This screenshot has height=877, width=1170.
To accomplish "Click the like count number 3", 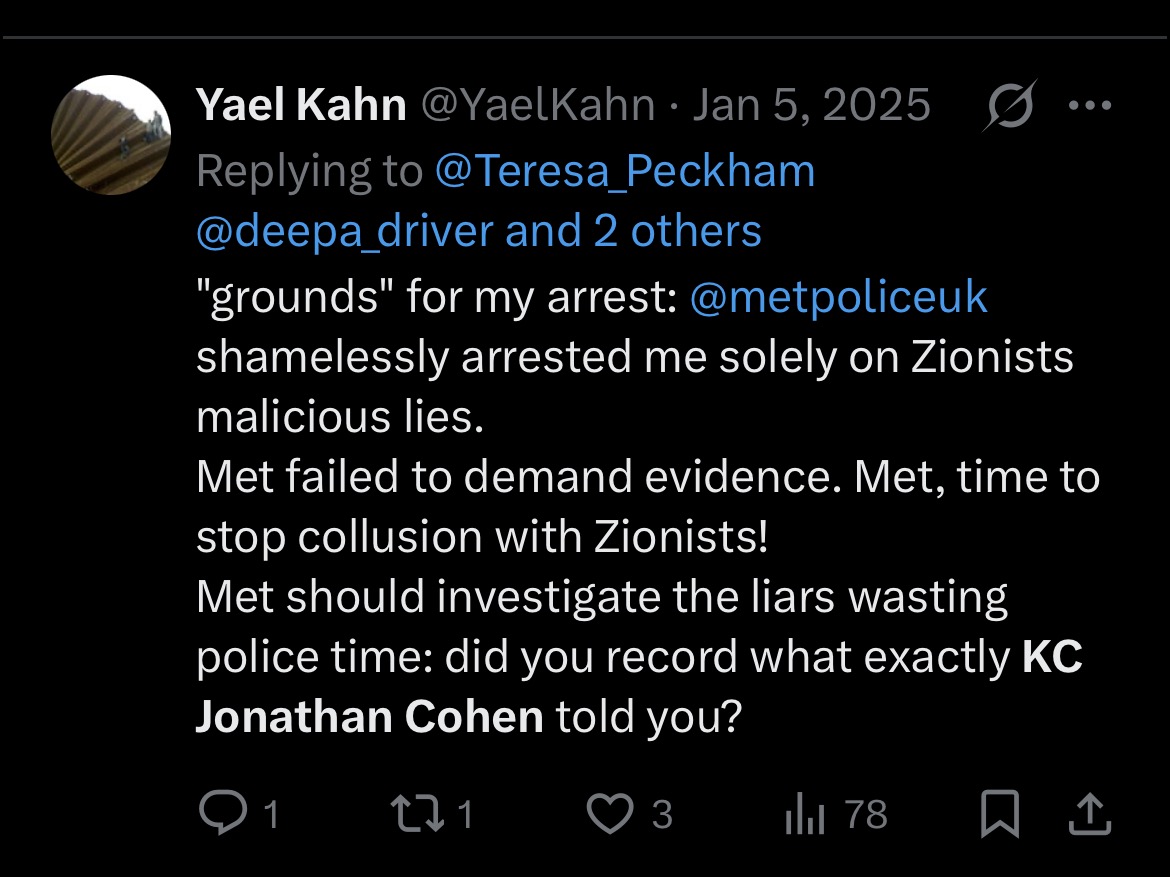I will 662,815.
